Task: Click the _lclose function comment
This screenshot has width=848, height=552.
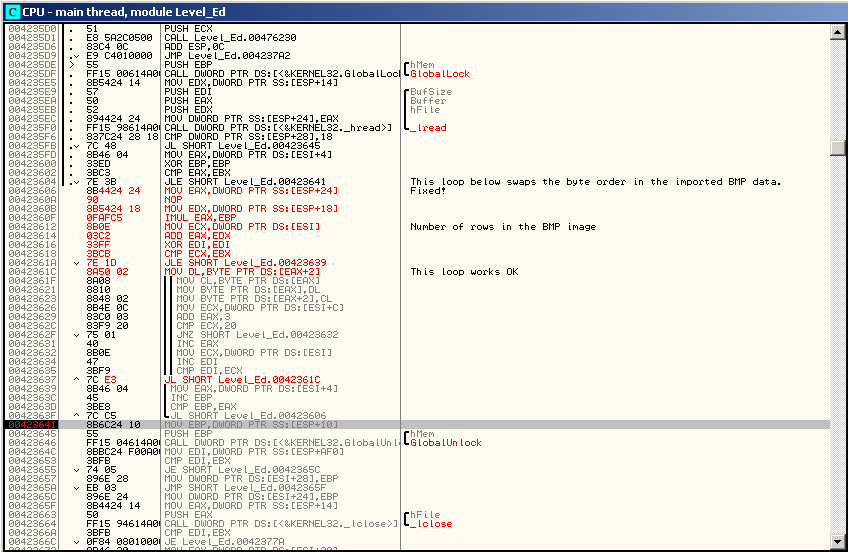Action: (x=431, y=524)
